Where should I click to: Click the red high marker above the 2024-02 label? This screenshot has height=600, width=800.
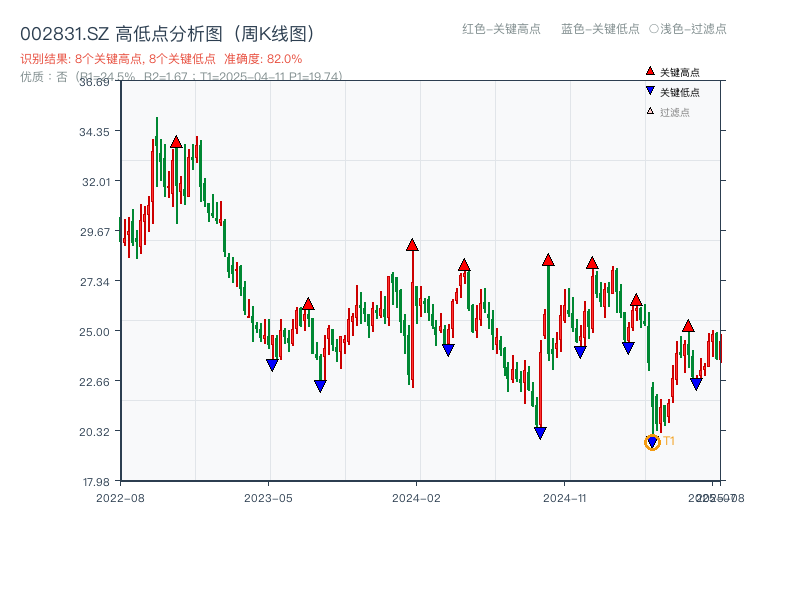click(x=412, y=242)
